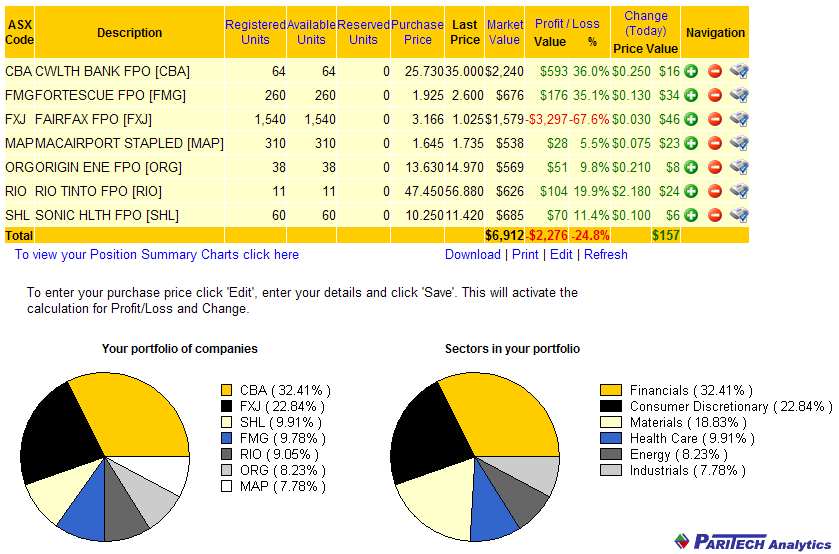This screenshot has height=554, width=839.
Task: Click the FXJ loss value -$3,297
Action: click(x=546, y=119)
